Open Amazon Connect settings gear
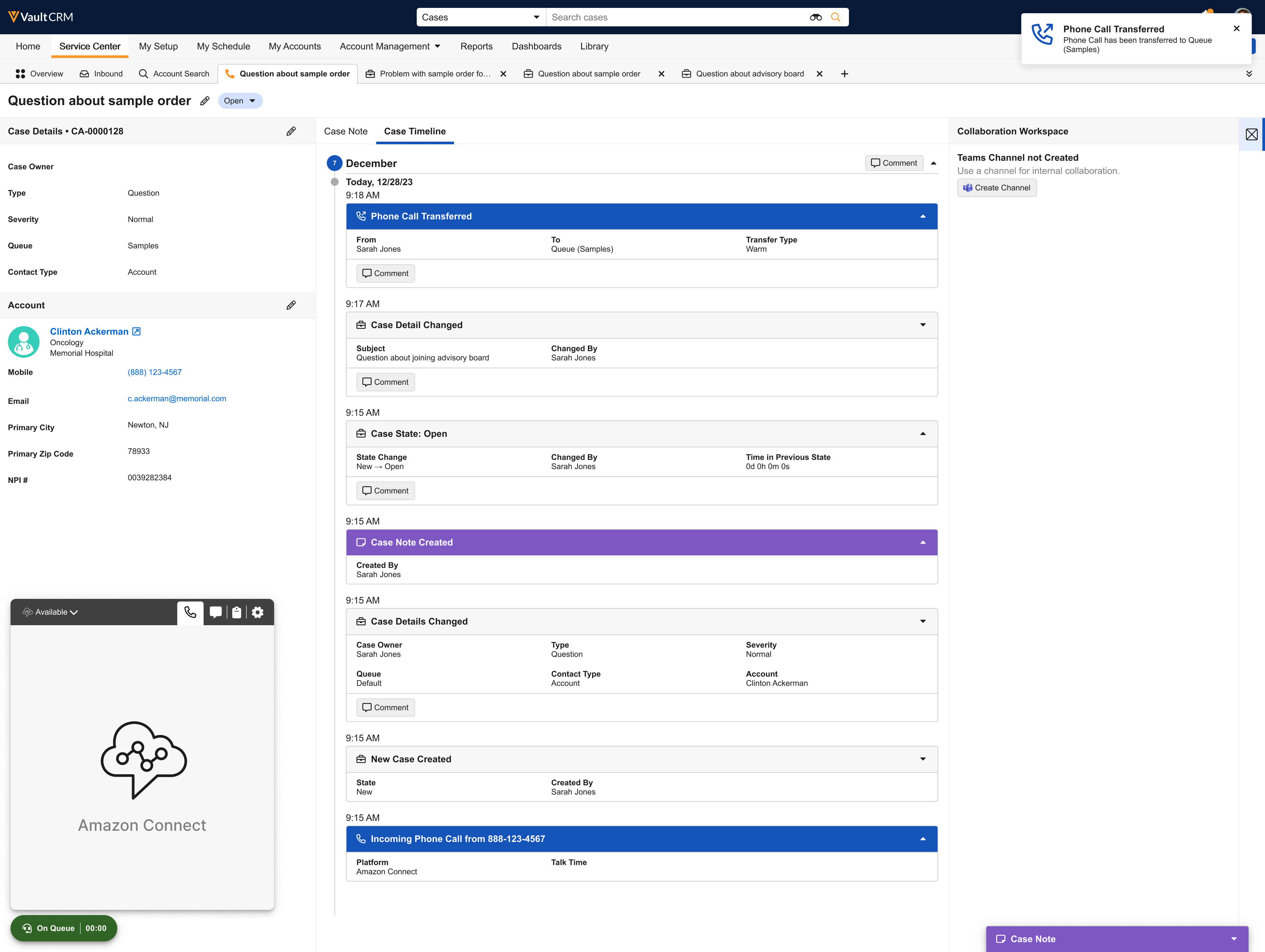 [x=258, y=612]
